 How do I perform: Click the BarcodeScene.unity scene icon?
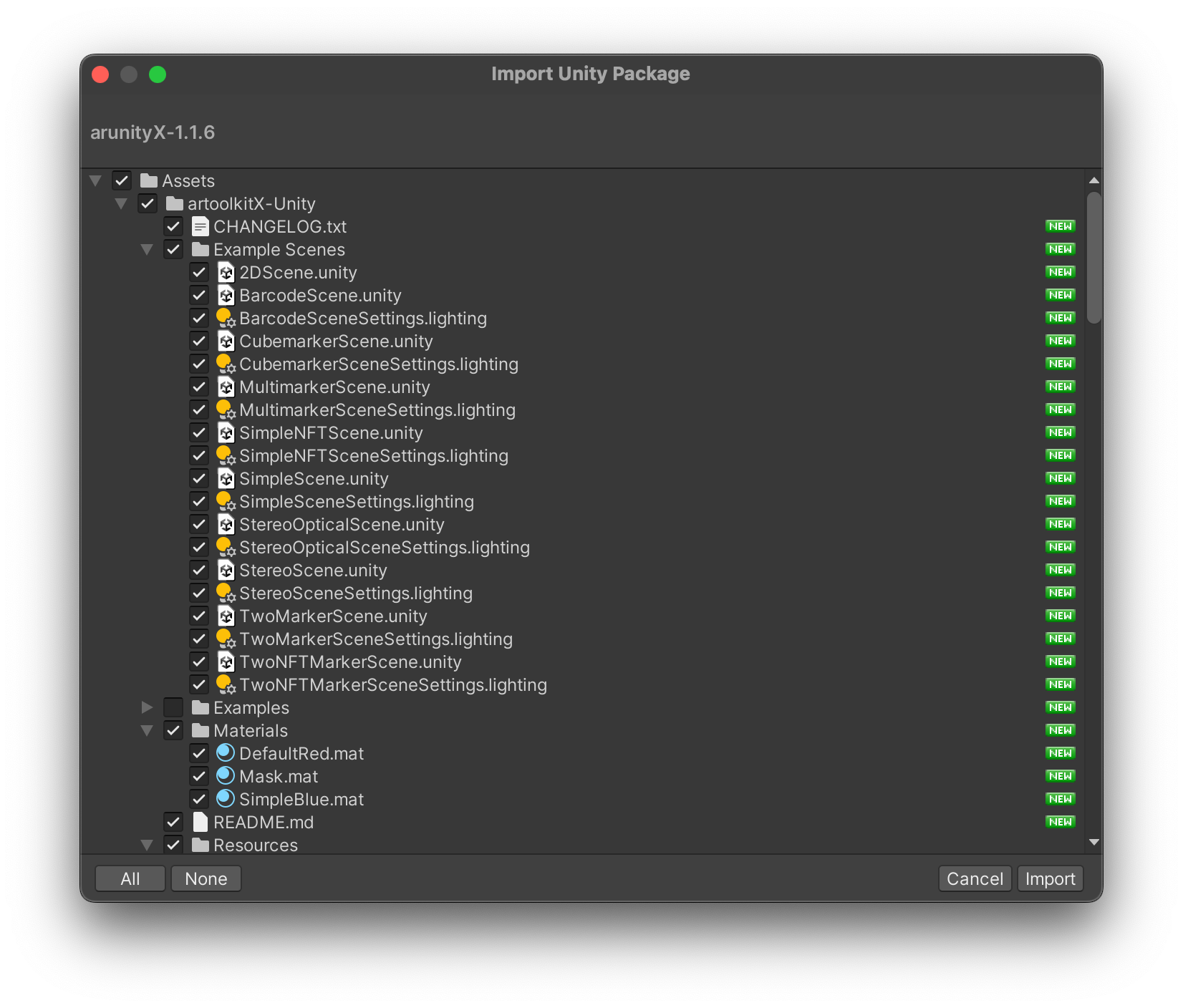226,295
